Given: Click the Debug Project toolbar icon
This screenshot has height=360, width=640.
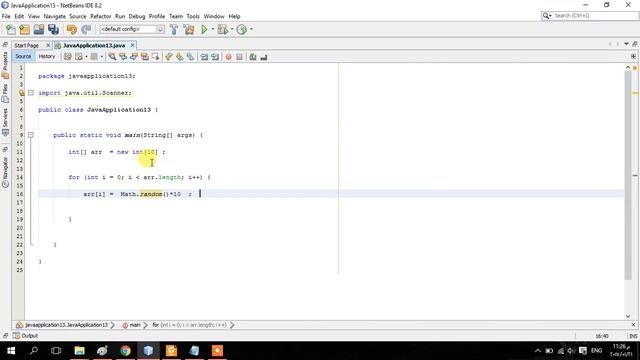Looking at the screenshot, I should (222, 29).
